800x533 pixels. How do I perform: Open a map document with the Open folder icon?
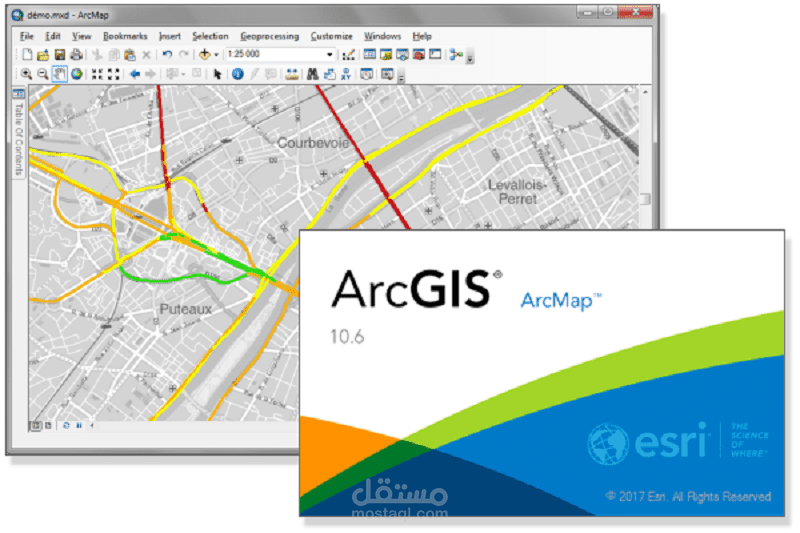point(43,54)
